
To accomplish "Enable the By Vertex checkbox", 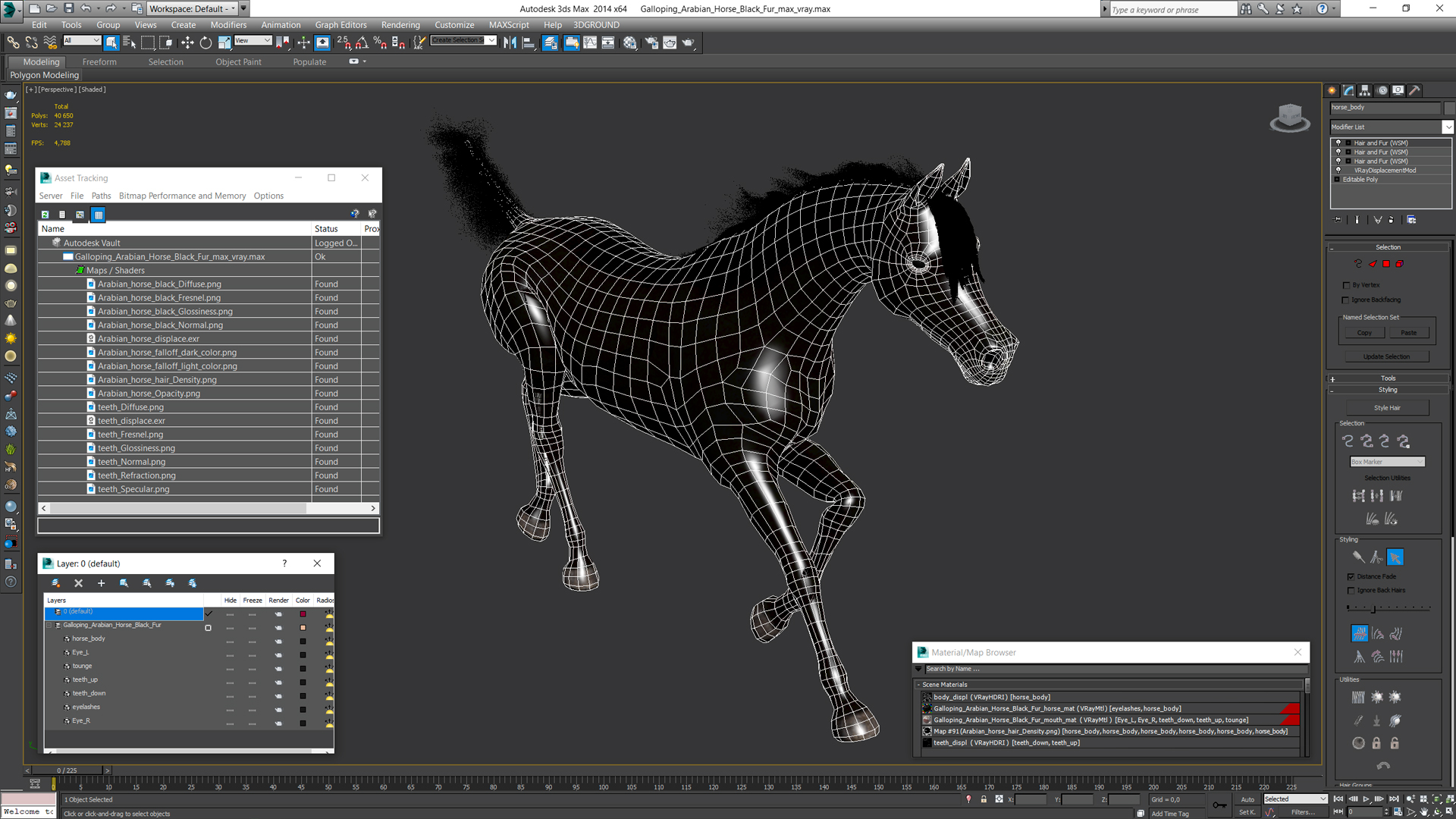I will (x=1347, y=285).
